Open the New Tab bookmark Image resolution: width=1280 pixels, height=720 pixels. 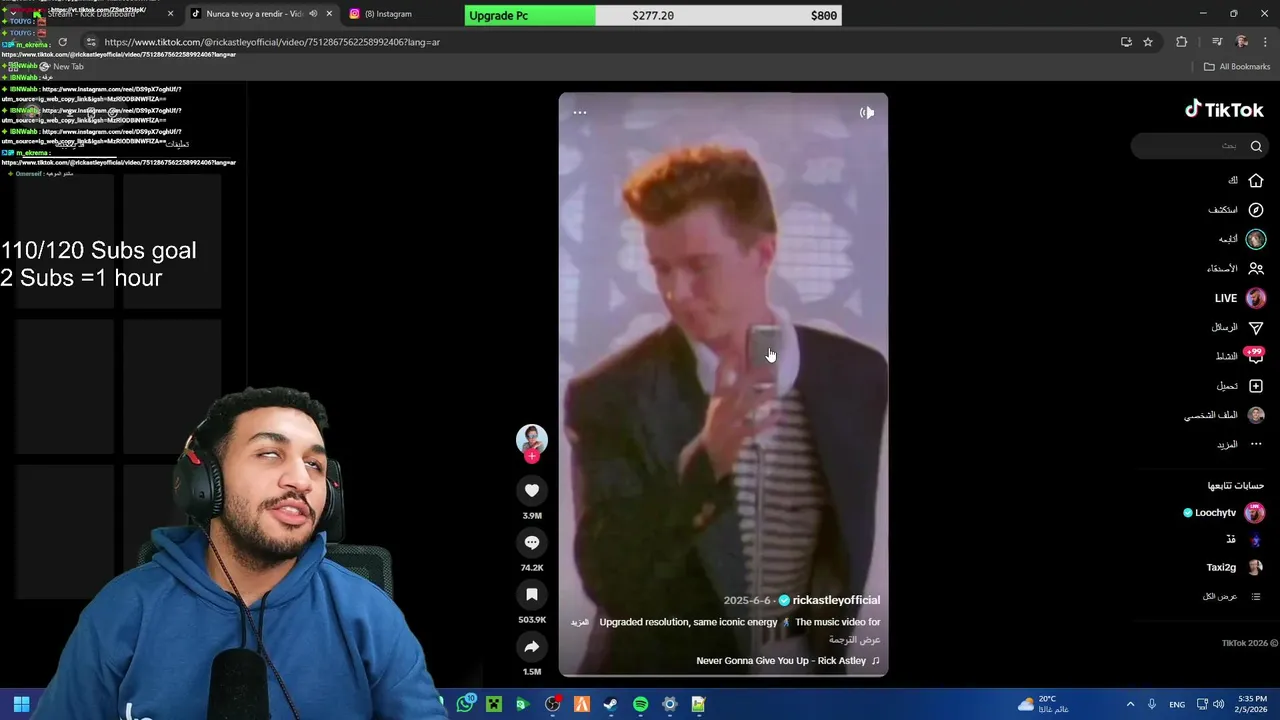pyautogui.click(x=61, y=67)
